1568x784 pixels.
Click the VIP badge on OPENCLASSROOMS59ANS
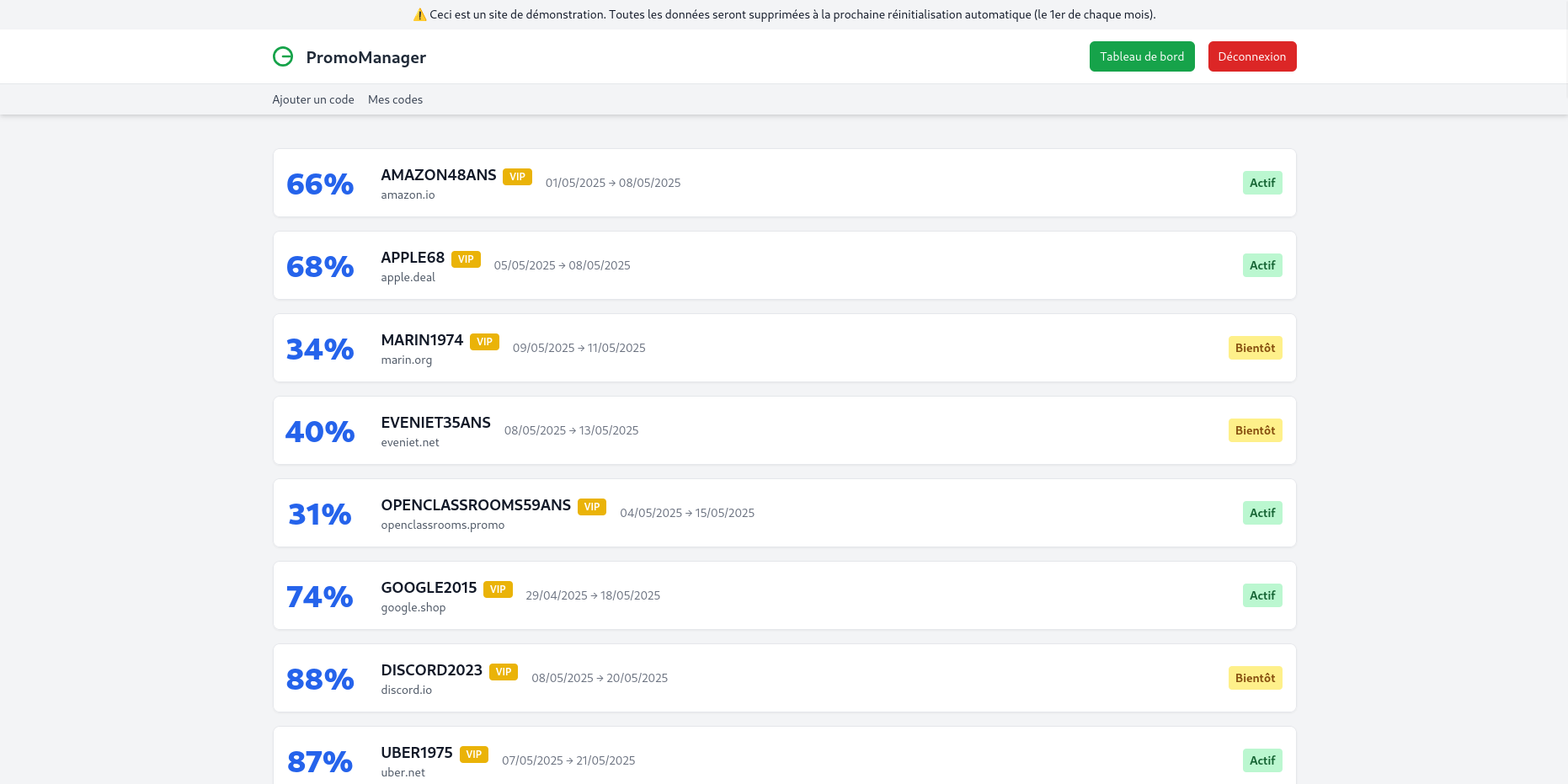[592, 507]
